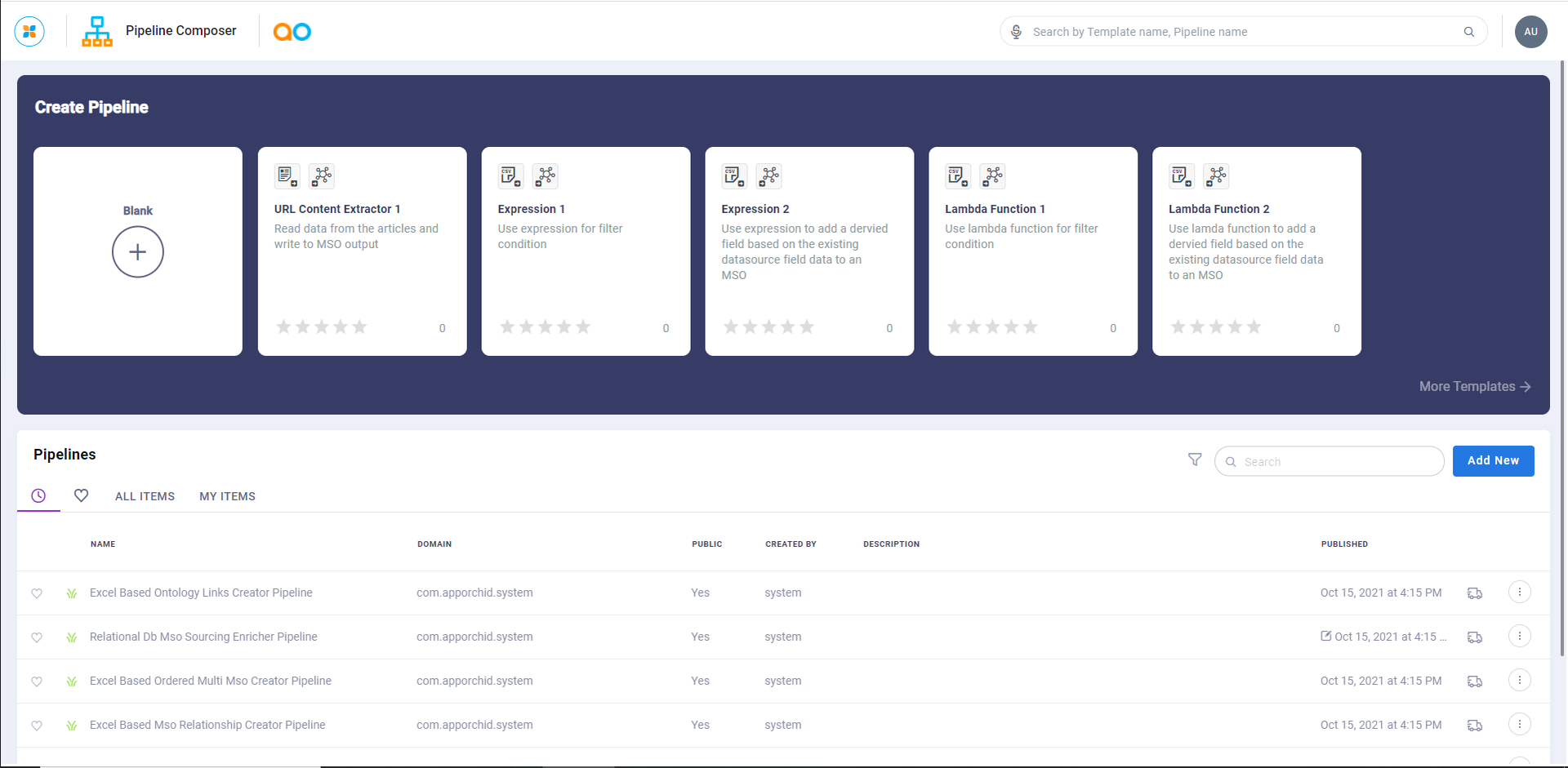Viewport: 1568px width, 768px height.
Task: Rate URL Content Extractor 1 five stars
Action: (x=359, y=327)
